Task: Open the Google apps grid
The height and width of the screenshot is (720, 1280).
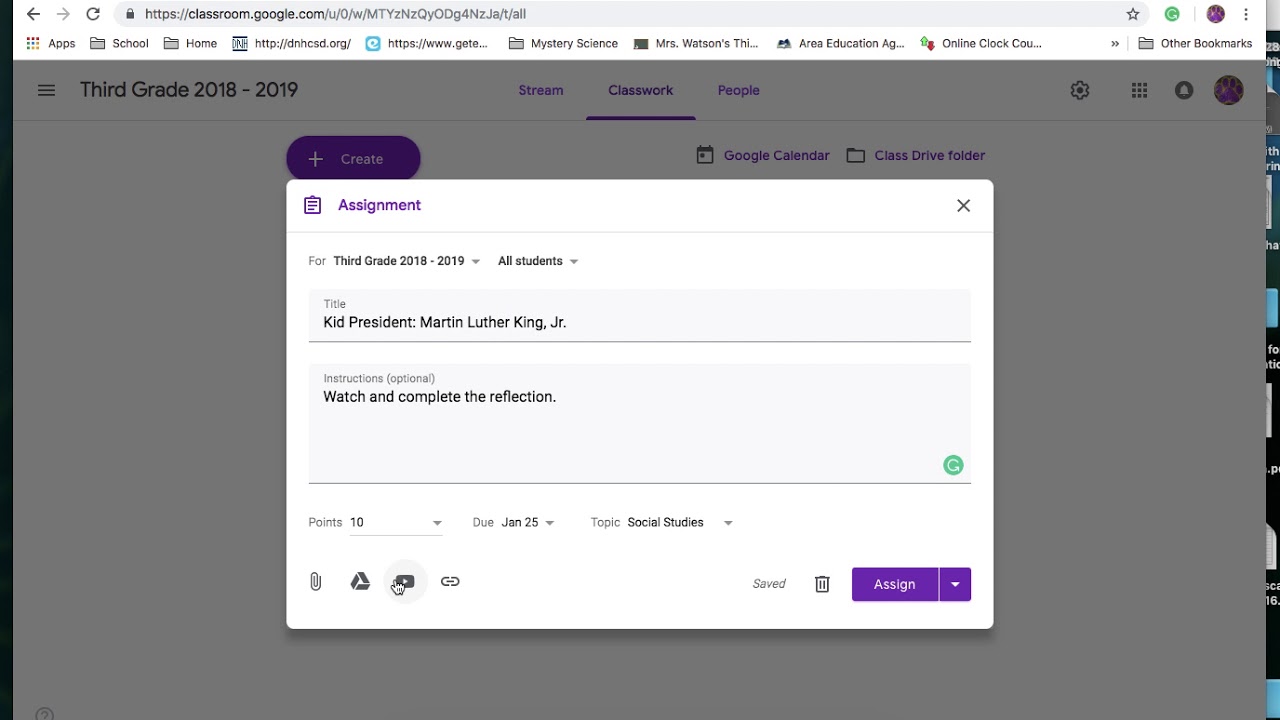Action: 1139,90
